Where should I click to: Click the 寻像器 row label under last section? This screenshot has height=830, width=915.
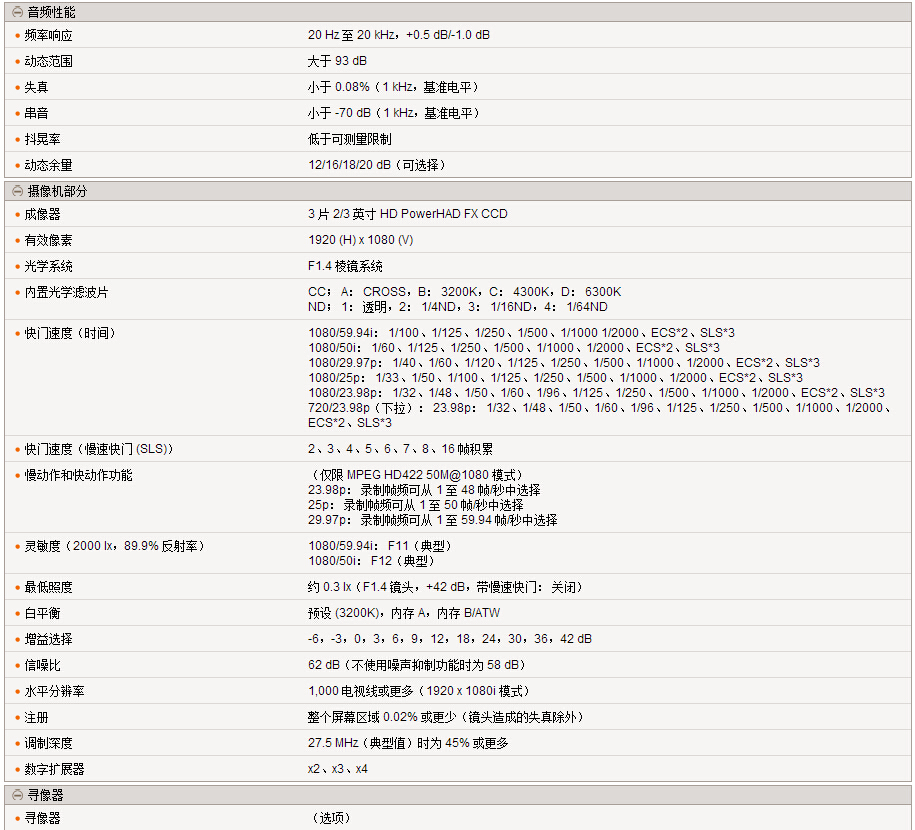42,818
